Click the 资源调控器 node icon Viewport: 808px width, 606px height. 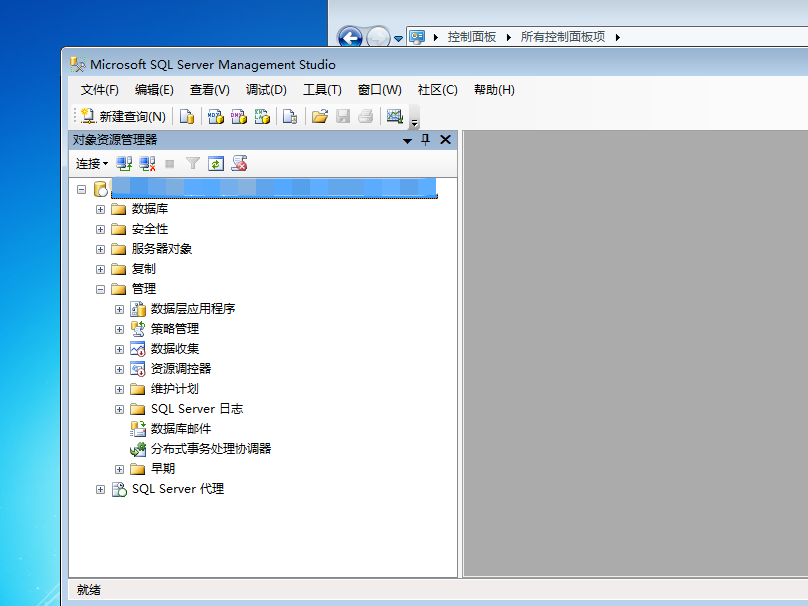(x=138, y=369)
